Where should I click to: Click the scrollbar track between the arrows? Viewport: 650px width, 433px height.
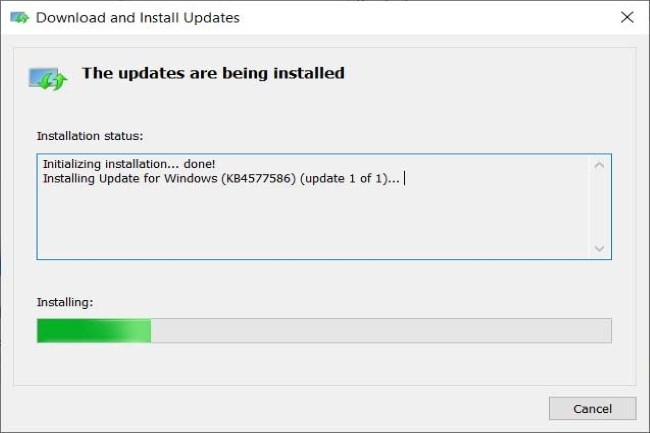(599, 207)
